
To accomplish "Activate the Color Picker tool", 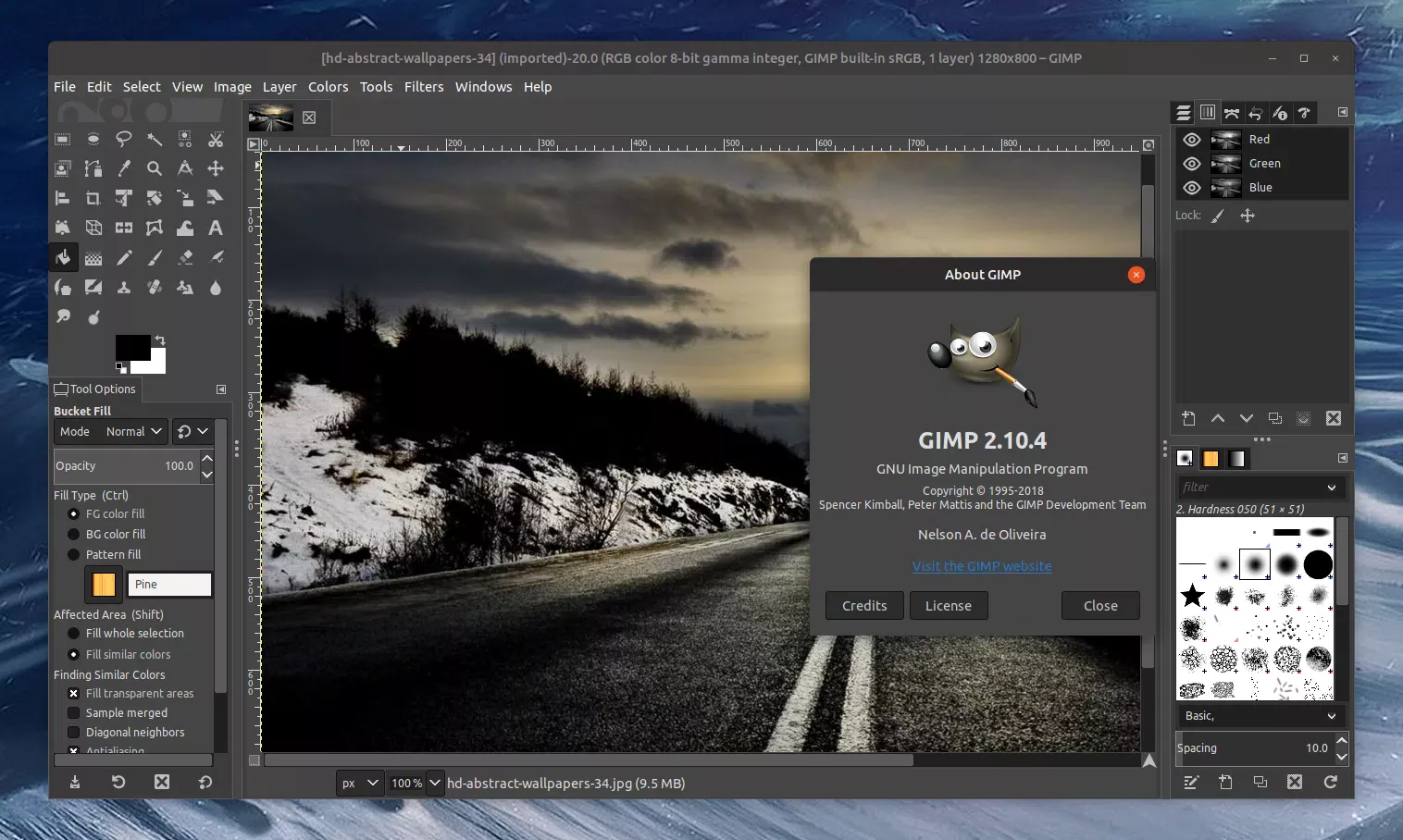I will (124, 168).
